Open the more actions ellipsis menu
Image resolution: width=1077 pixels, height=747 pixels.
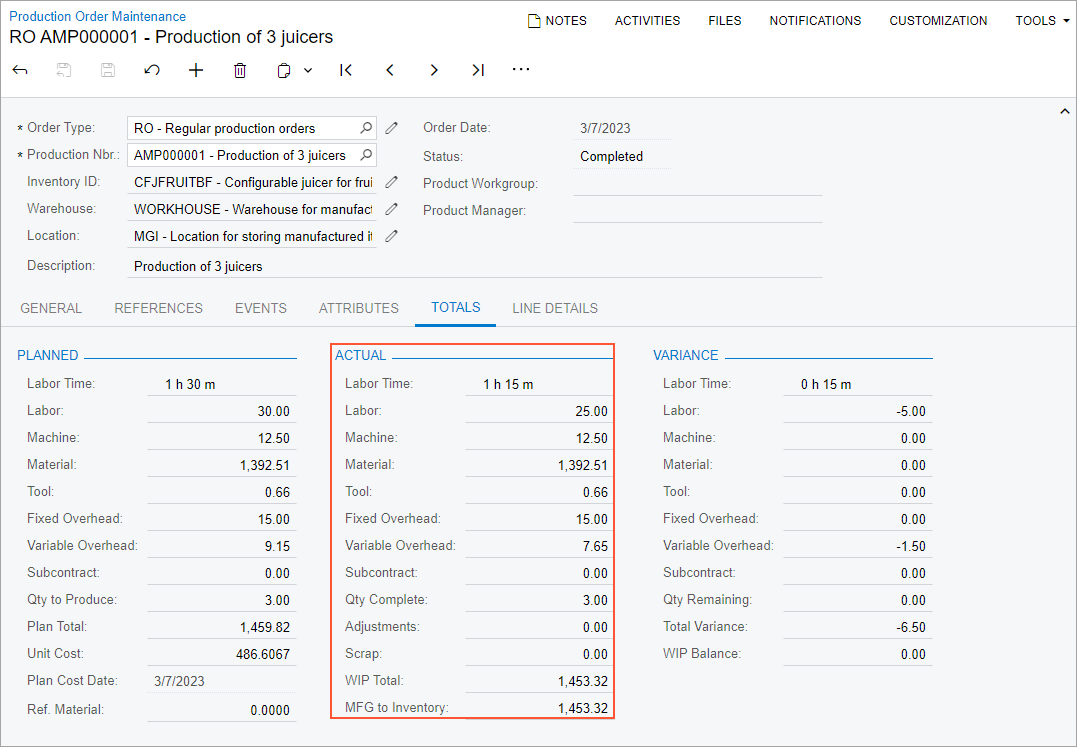coord(521,70)
